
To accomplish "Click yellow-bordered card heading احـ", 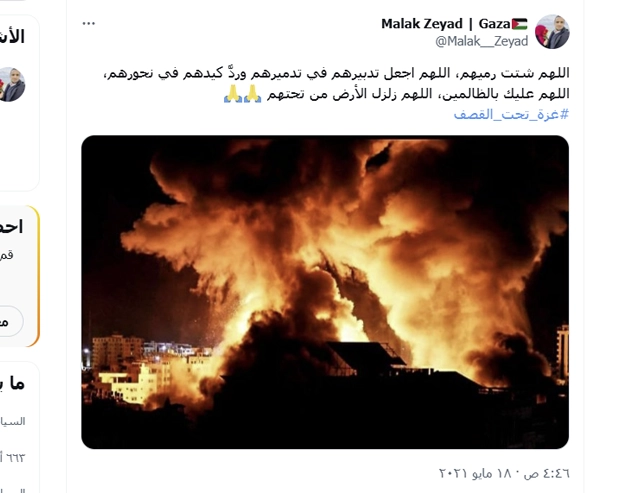I will pyautogui.click(x=11, y=227).
